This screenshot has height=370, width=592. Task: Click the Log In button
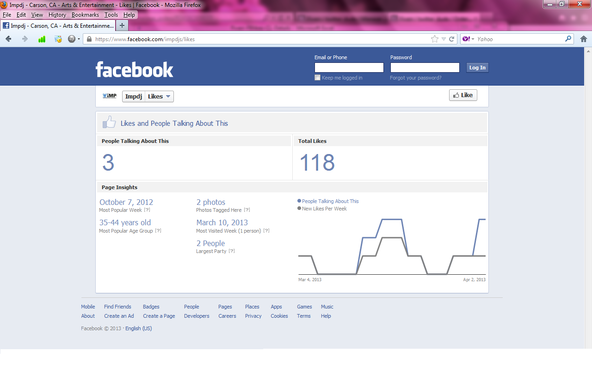477,68
